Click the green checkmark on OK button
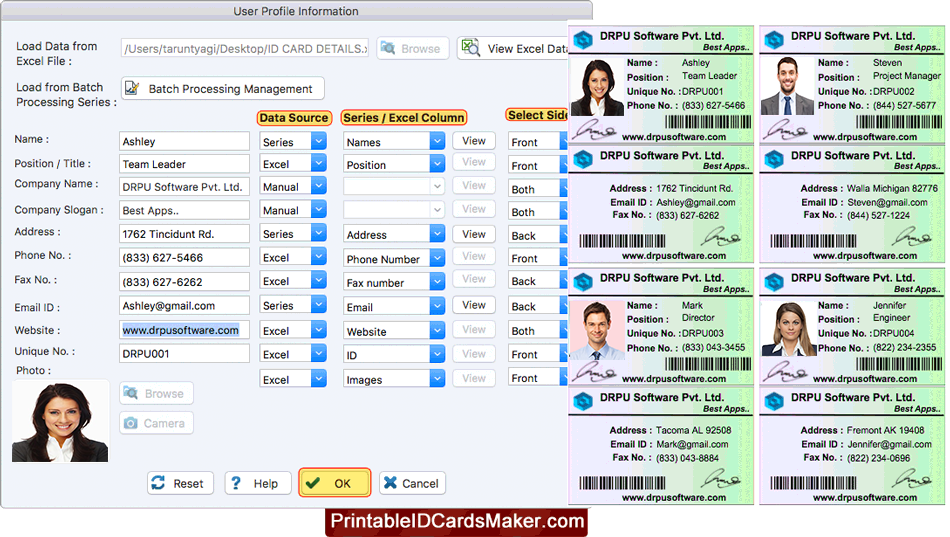Screen dimensions: 950x537 313,483
